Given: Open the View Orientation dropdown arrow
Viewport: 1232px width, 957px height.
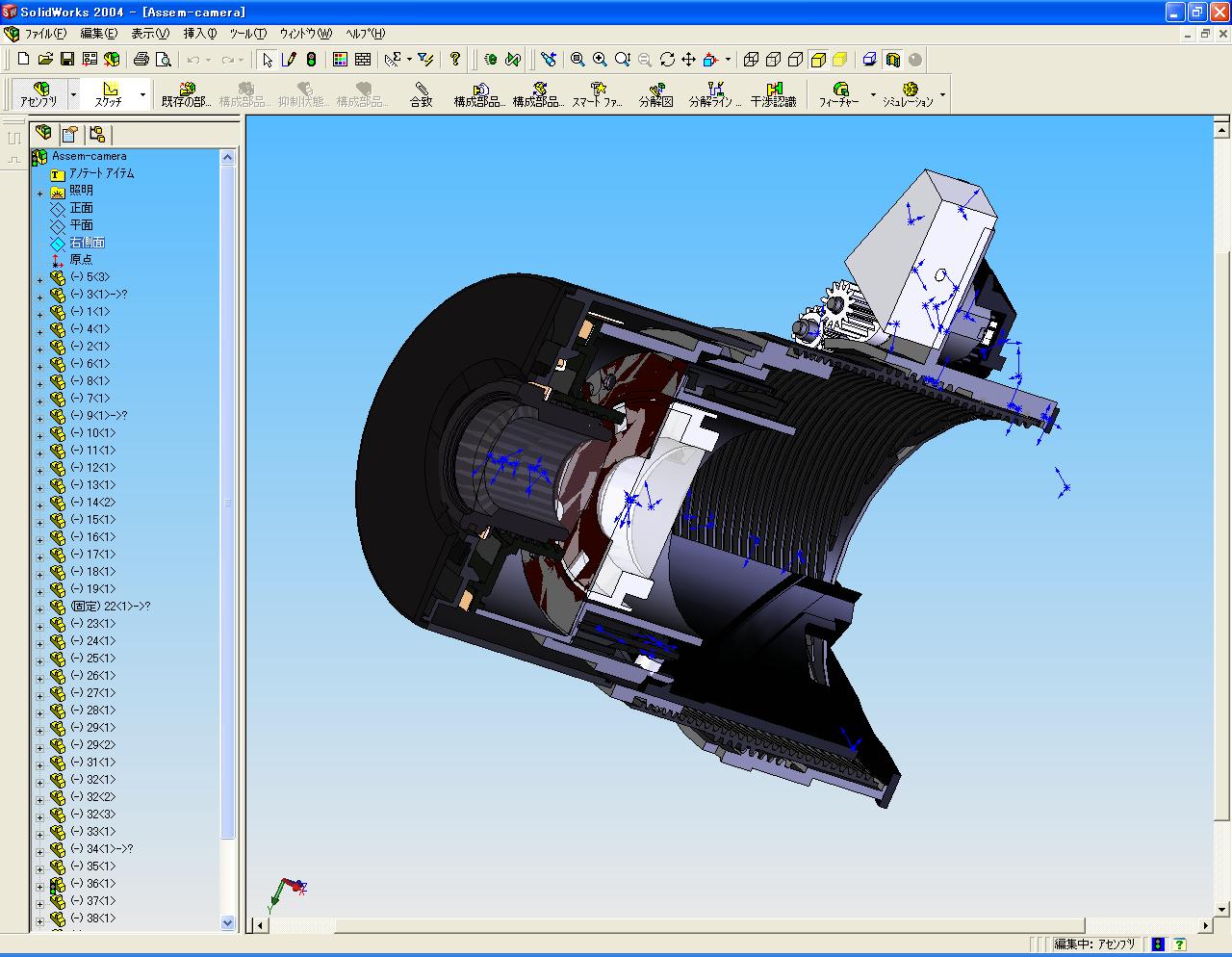Looking at the screenshot, I should click(x=728, y=60).
